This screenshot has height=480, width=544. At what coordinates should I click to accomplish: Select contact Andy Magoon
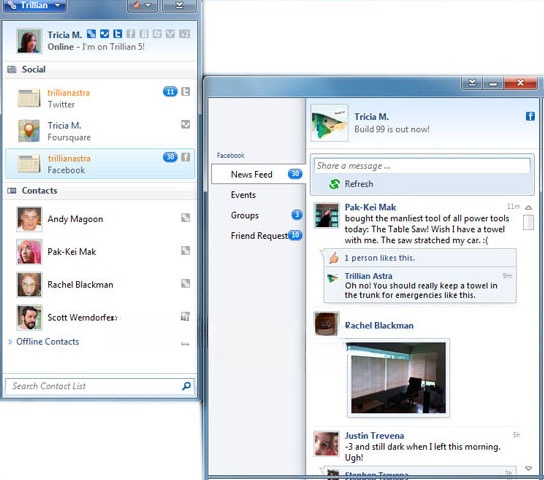99,219
